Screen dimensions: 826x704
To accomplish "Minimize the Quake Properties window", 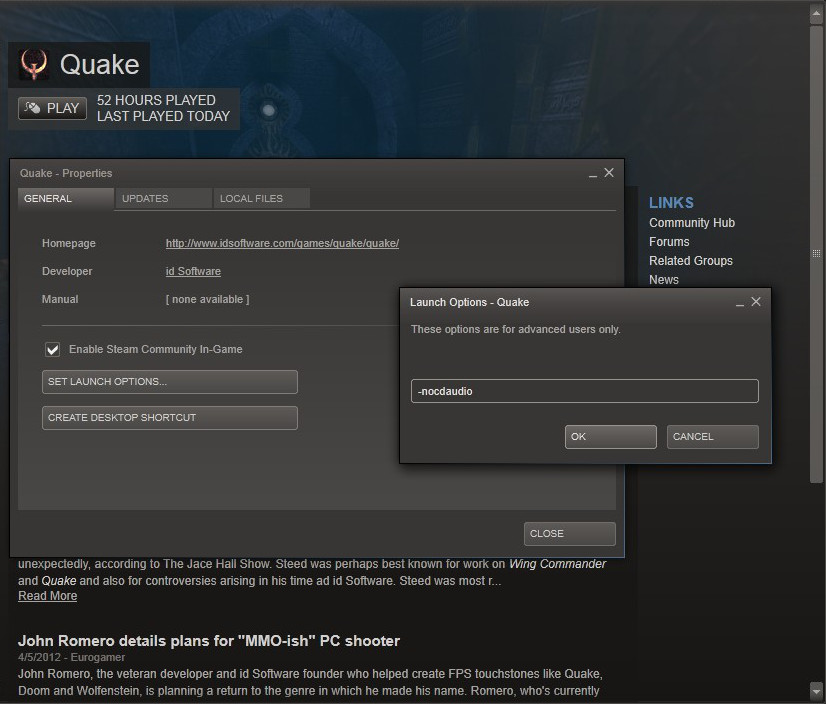I will coord(593,174).
